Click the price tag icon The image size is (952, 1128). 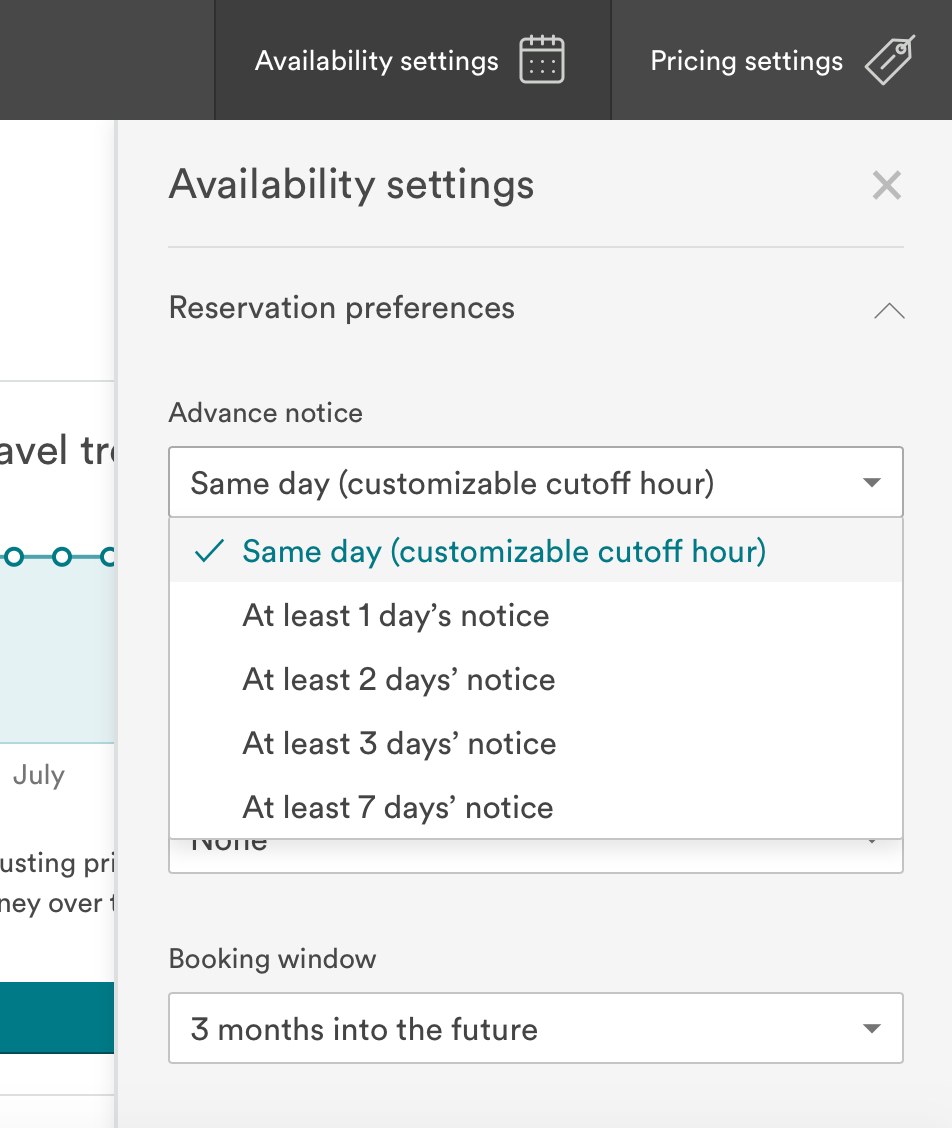(889, 60)
